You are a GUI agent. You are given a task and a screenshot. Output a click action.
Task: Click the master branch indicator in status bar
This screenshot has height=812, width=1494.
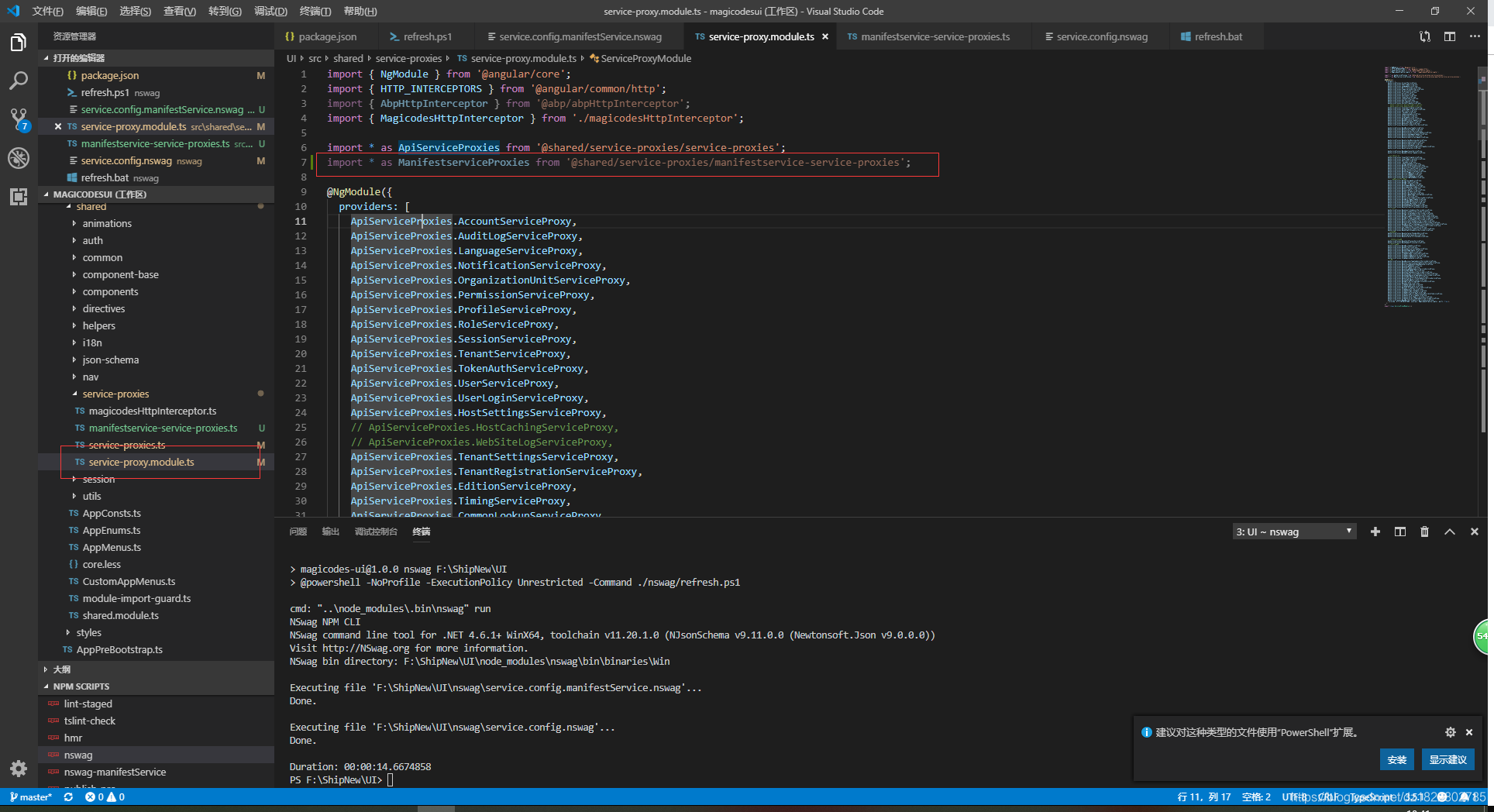click(31, 797)
